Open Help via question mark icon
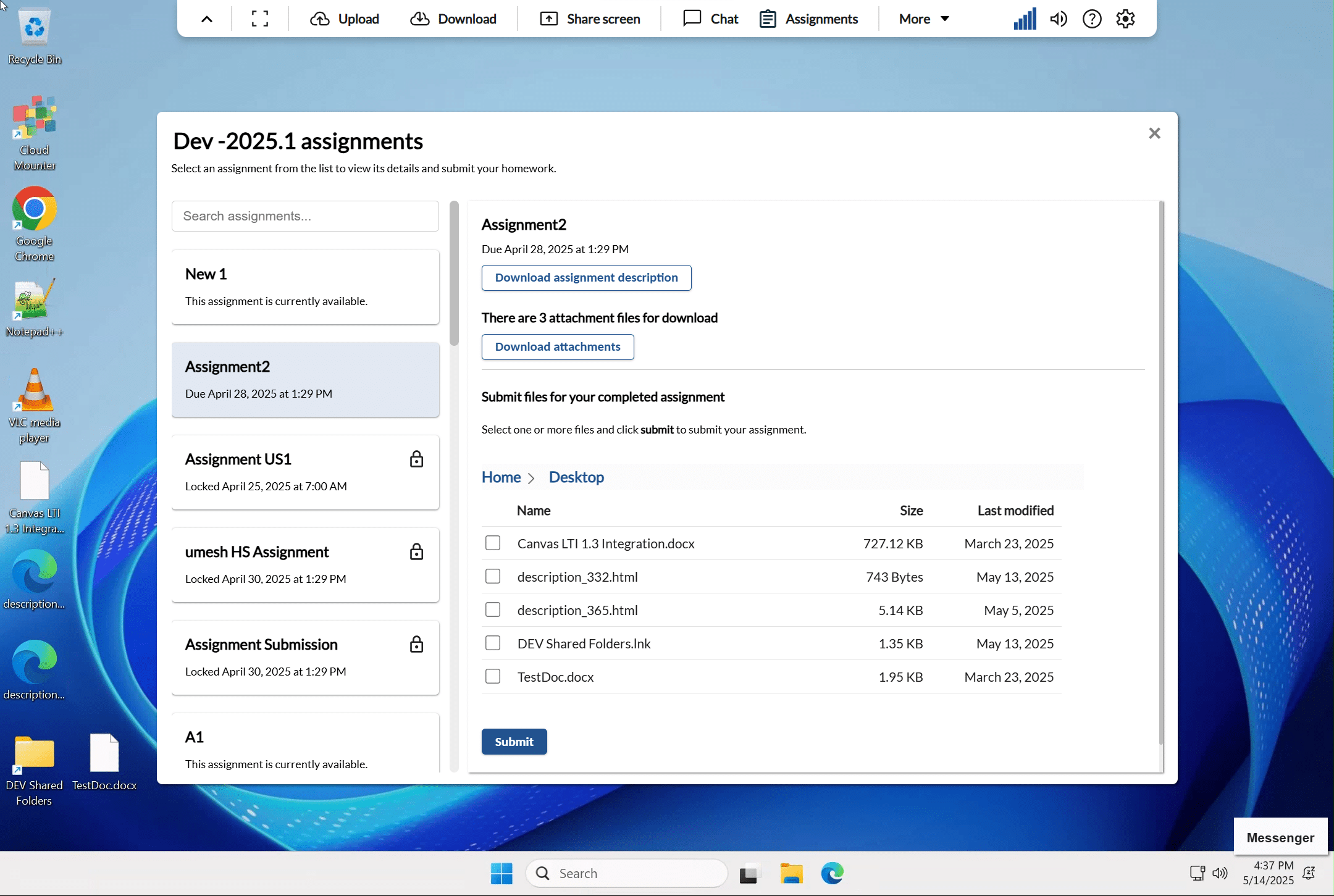 click(x=1092, y=19)
